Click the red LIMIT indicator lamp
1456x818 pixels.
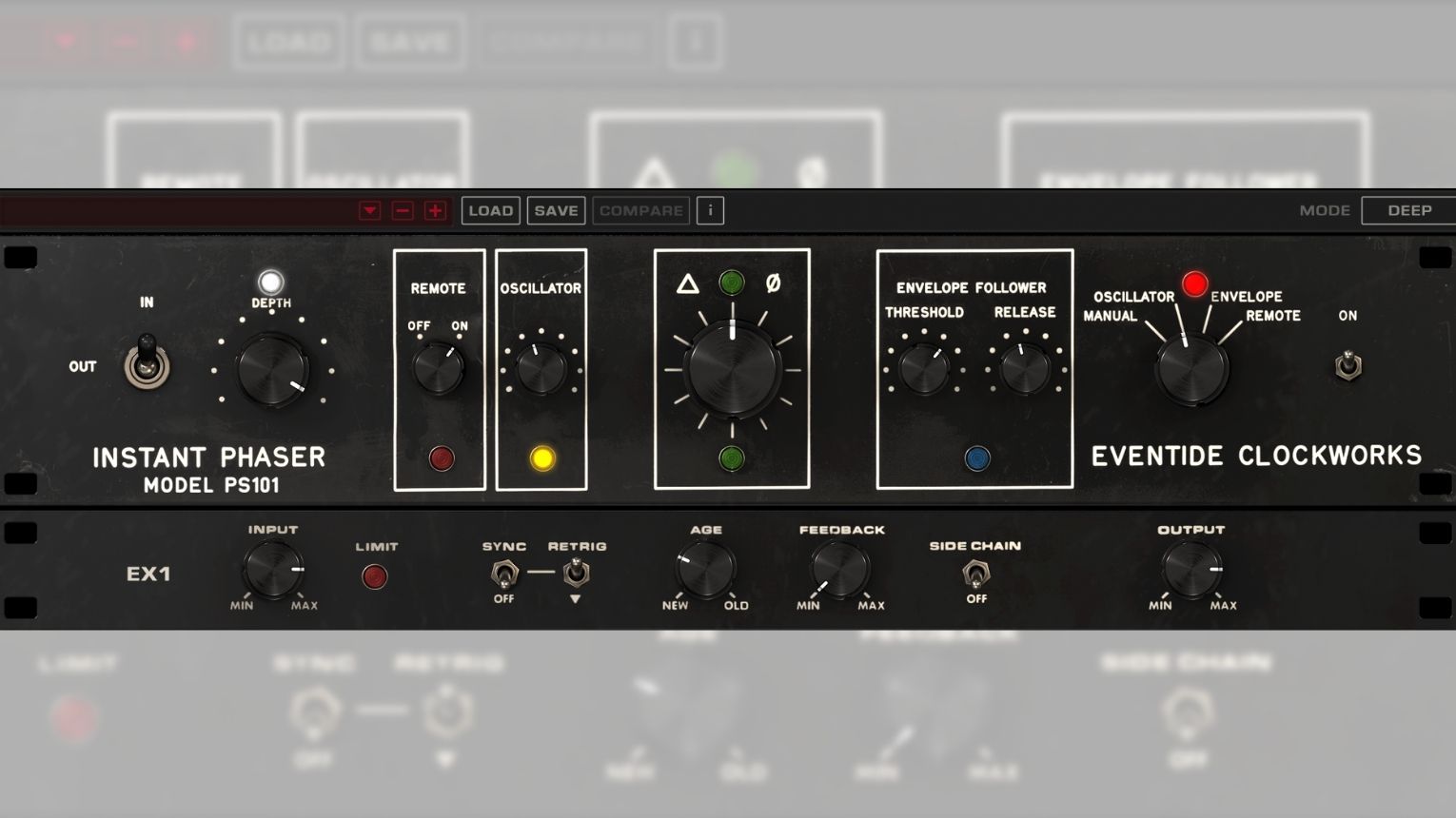pyautogui.click(x=375, y=576)
